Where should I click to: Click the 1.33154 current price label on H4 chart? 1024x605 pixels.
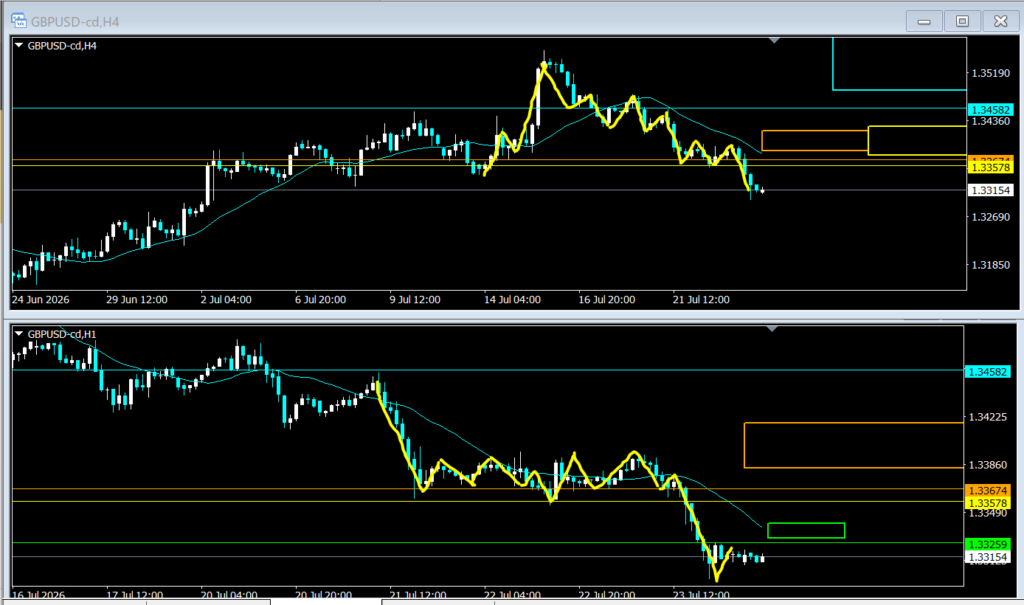click(x=990, y=190)
